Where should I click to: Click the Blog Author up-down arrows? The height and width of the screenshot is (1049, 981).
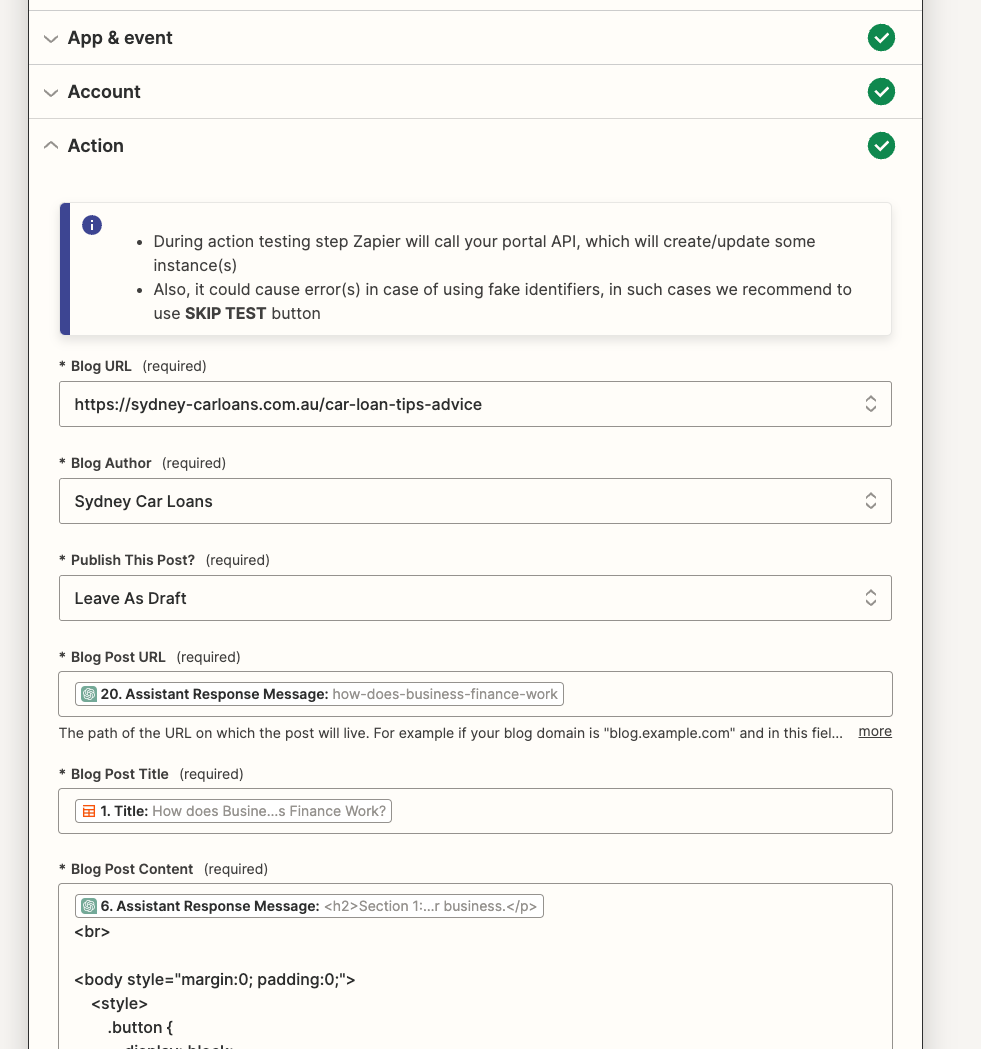pyautogui.click(x=871, y=501)
